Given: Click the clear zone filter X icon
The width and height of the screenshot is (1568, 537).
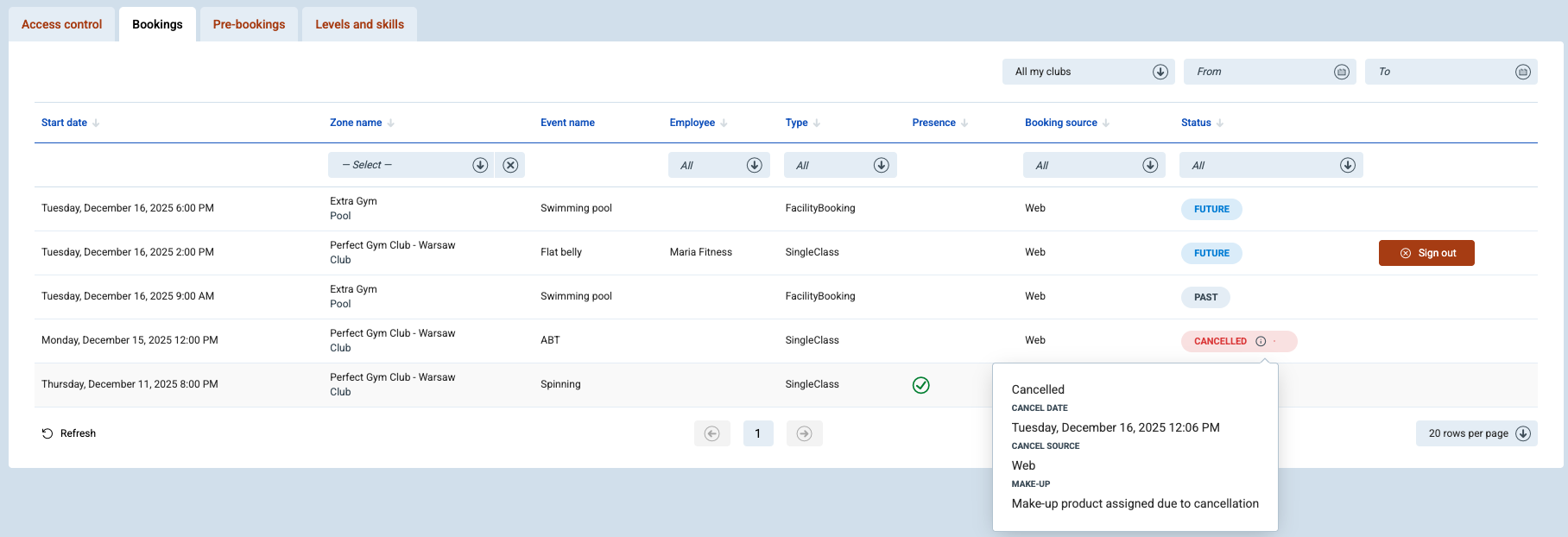Looking at the screenshot, I should point(510,165).
